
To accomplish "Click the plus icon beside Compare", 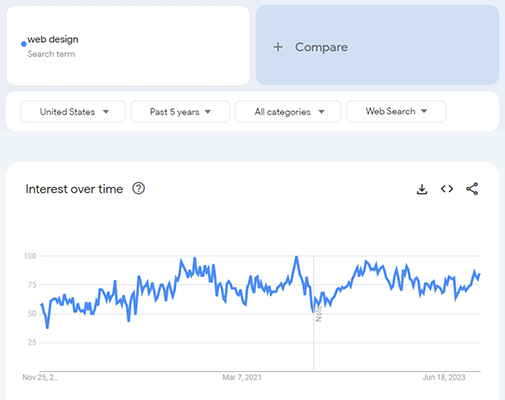I will click(278, 47).
